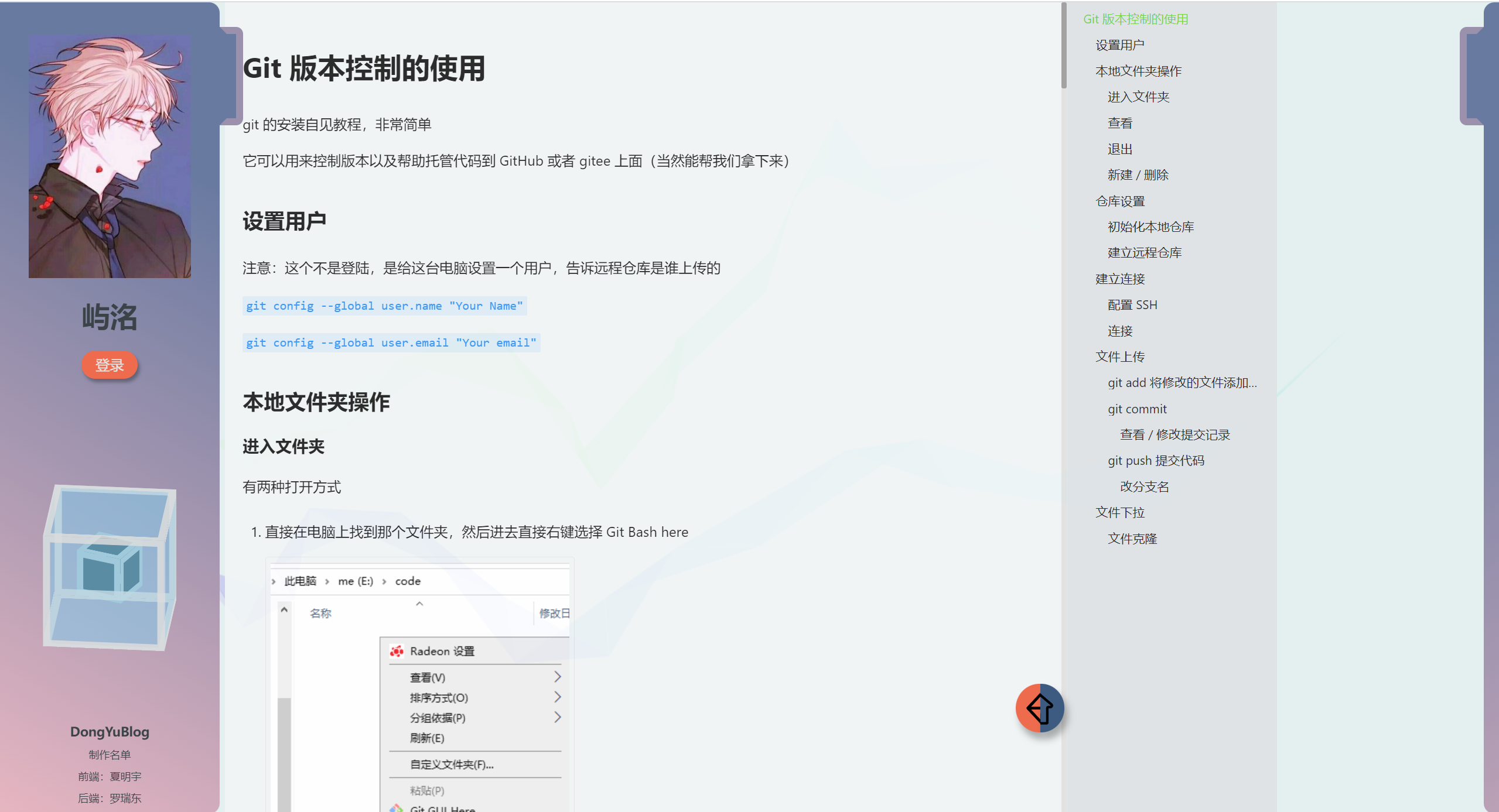Image resolution: width=1499 pixels, height=812 pixels.
Task: Select 改分支名 in the outline
Action: [1145, 486]
